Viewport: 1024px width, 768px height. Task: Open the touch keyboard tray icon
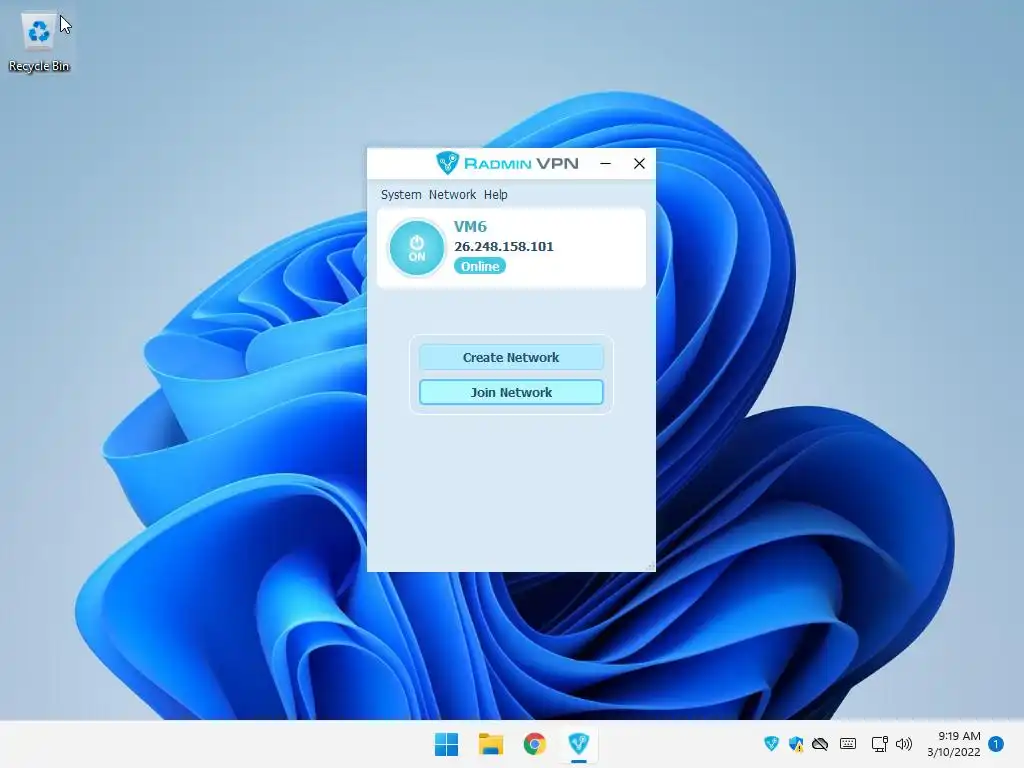(x=848, y=744)
